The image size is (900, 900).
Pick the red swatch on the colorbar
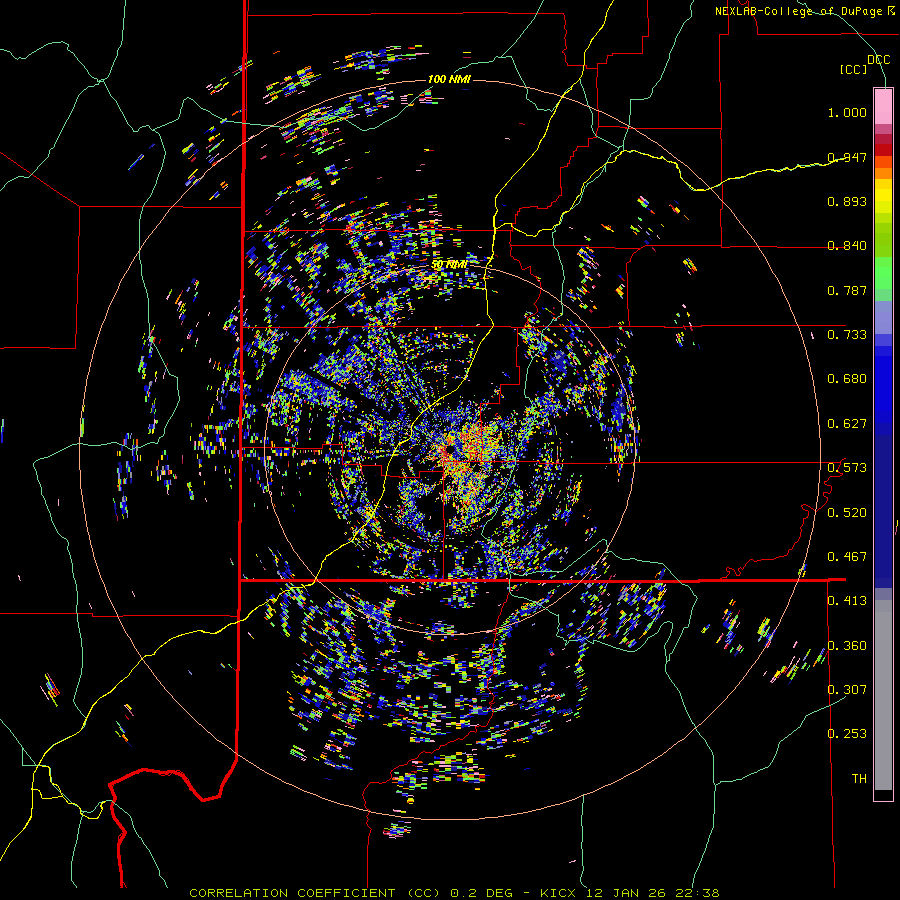click(883, 150)
